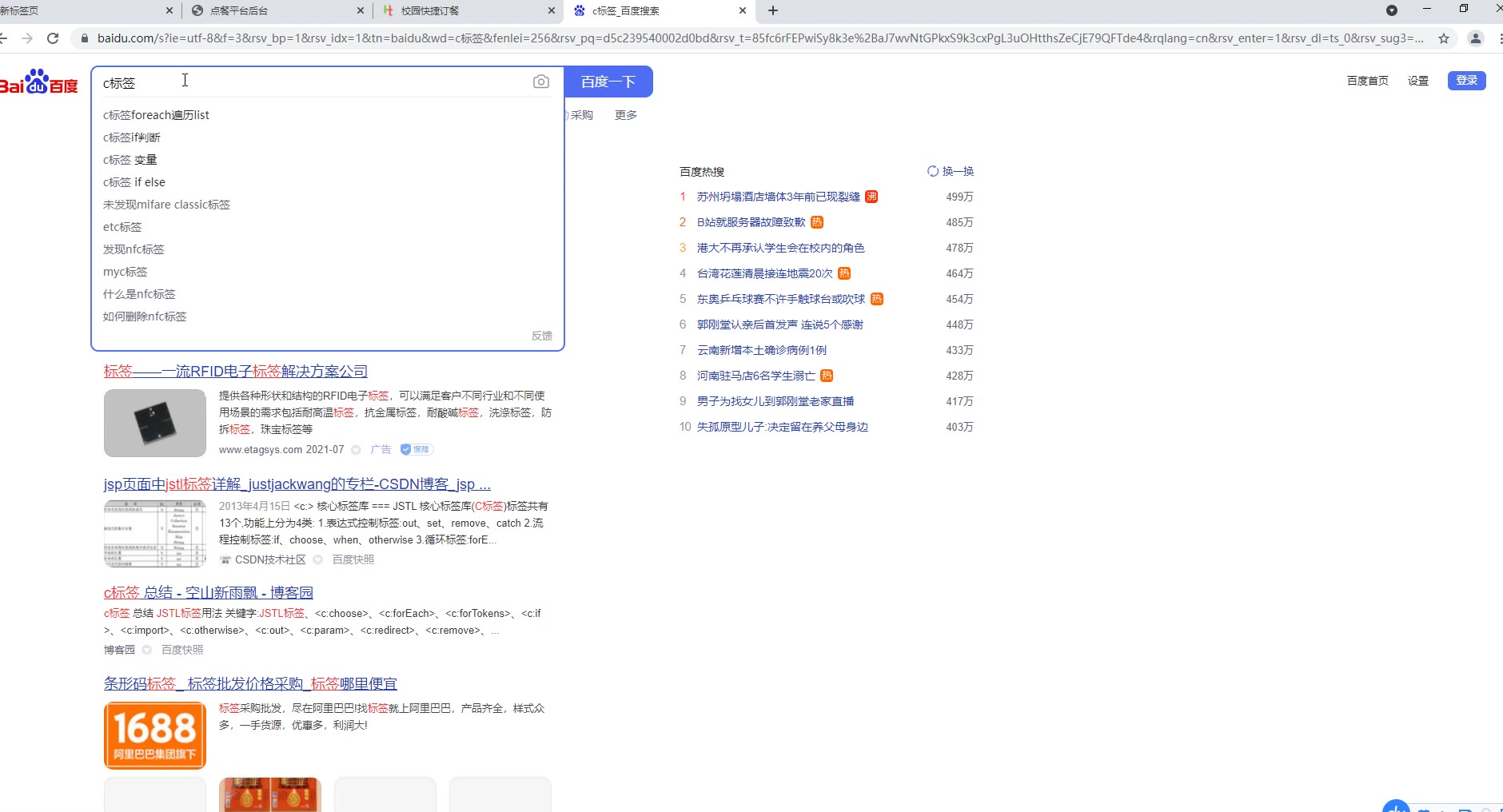This screenshot has height=812, width=1503.
Task: Open the 更多 search category
Action: coord(626,115)
